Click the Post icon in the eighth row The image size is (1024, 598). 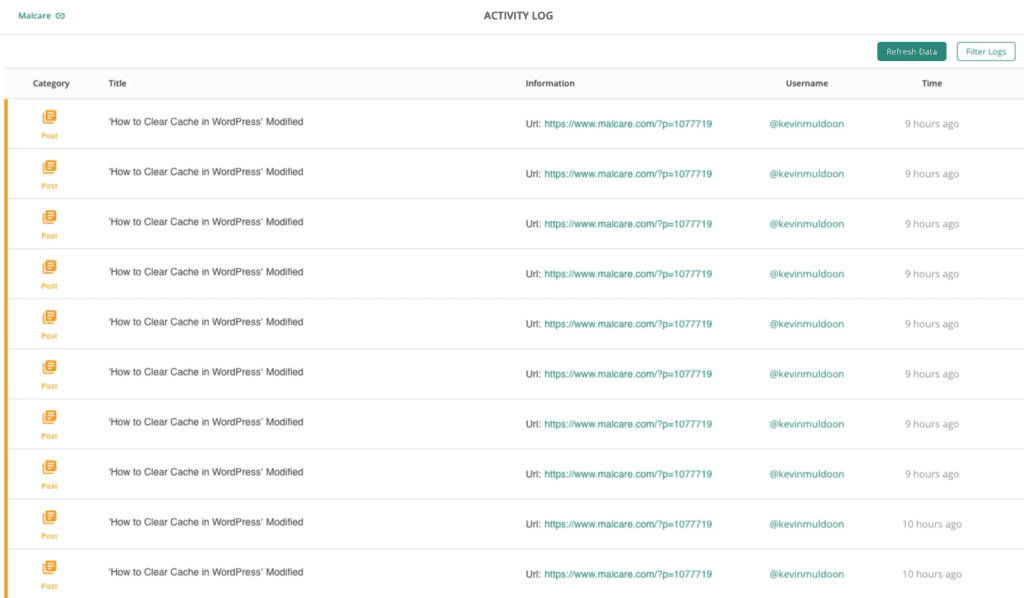tap(50, 467)
